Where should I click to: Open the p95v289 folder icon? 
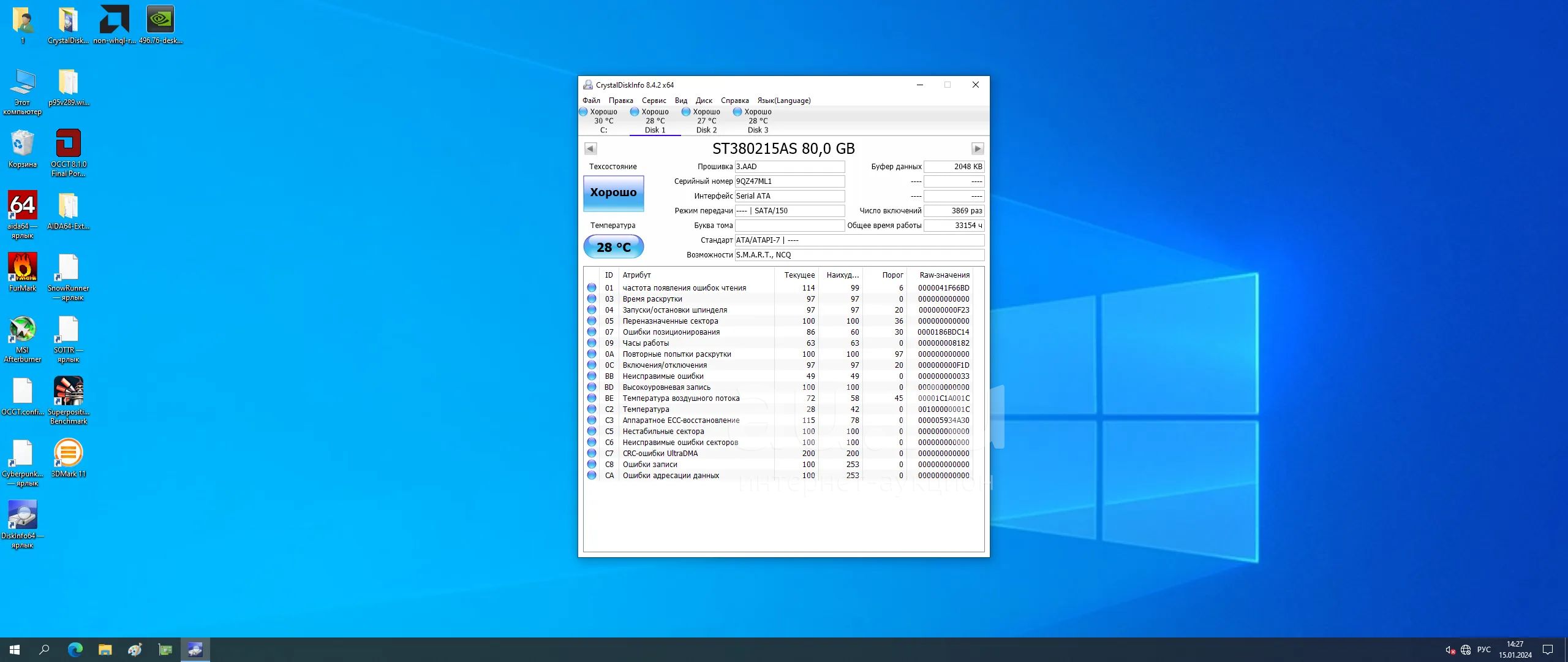click(x=69, y=87)
